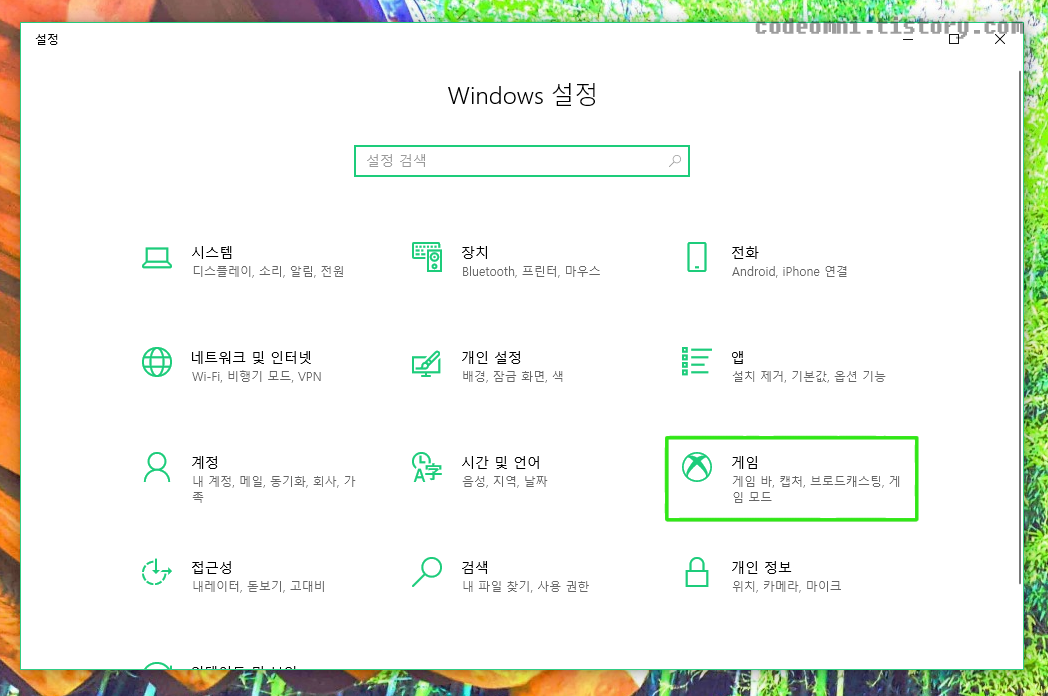Minimize the 설정 window
The image size is (1048, 696).
(x=908, y=39)
